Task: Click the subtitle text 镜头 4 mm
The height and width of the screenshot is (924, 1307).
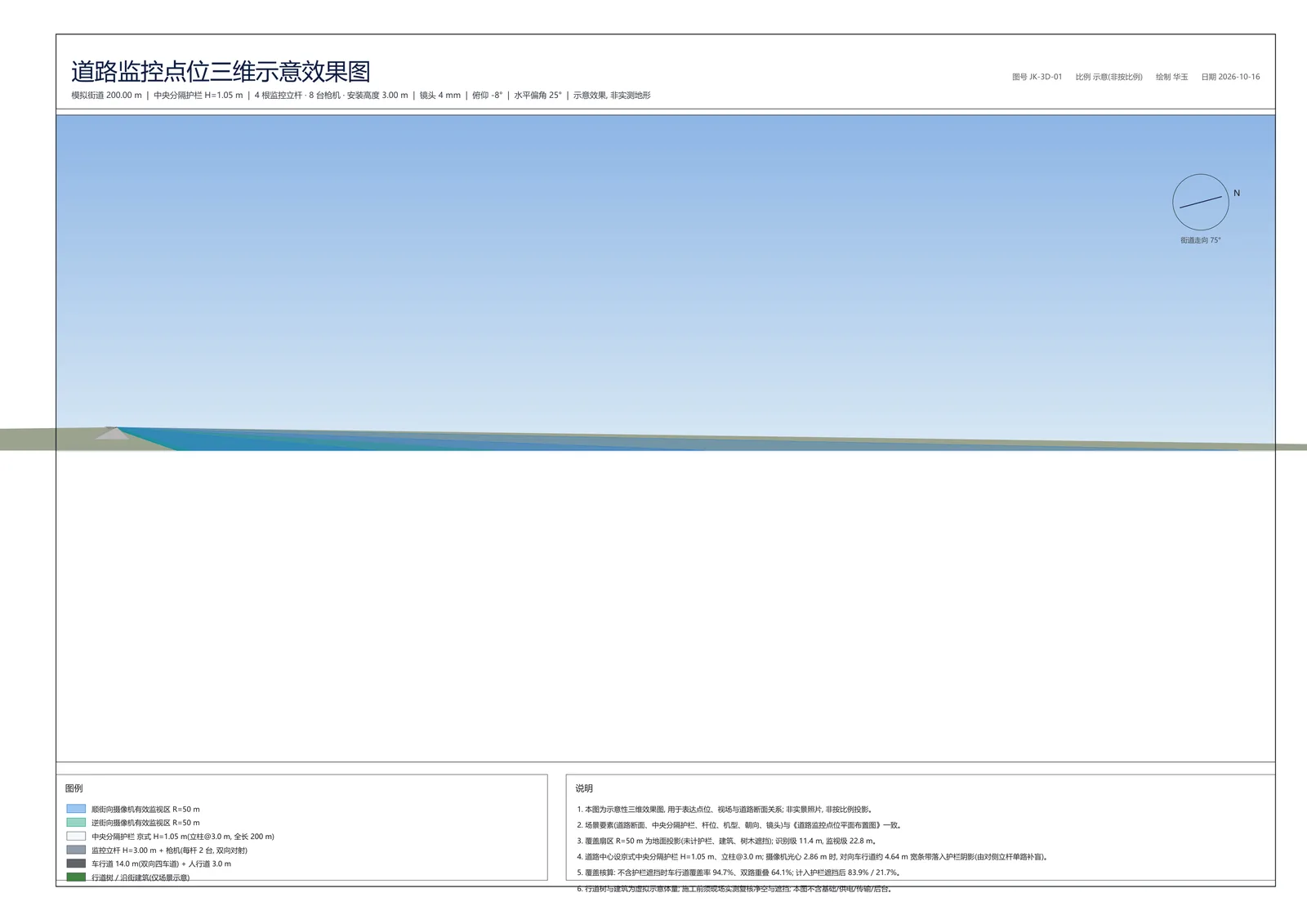Action: coord(440,96)
